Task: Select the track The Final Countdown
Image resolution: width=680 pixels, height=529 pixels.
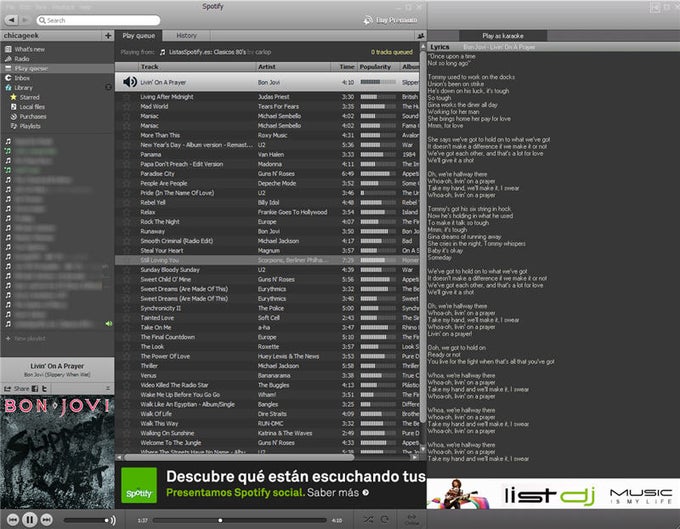Action: (167, 337)
